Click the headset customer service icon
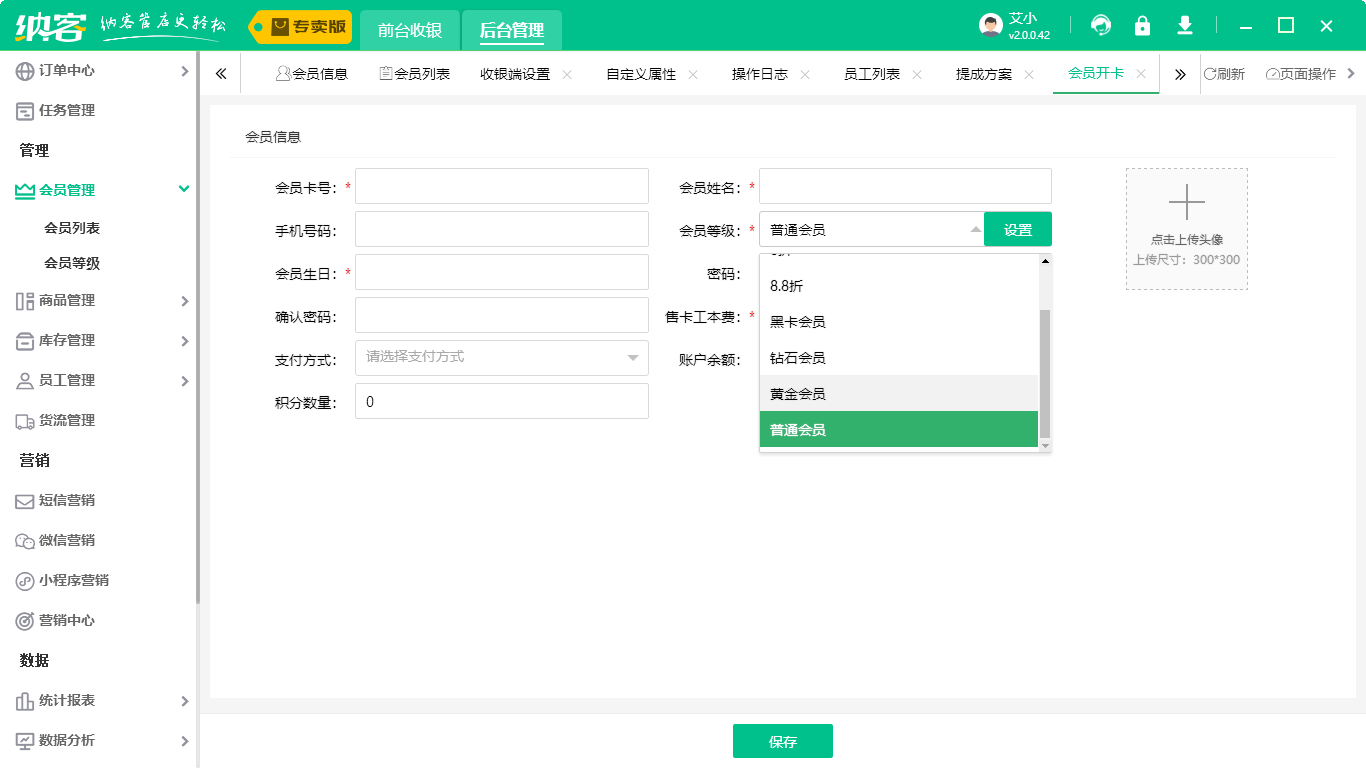The image size is (1366, 768). click(1101, 26)
